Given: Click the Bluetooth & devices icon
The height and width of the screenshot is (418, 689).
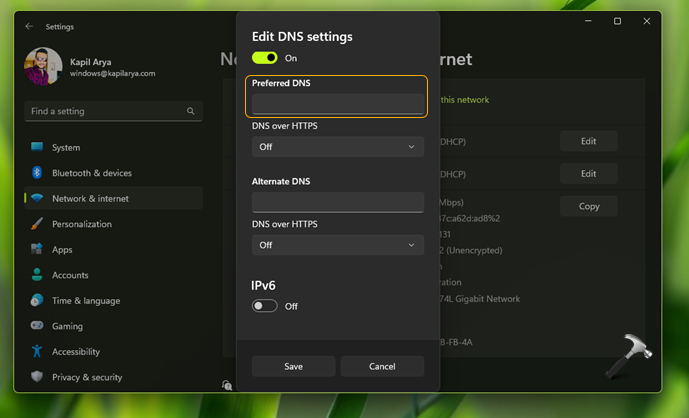Looking at the screenshot, I should [37, 173].
